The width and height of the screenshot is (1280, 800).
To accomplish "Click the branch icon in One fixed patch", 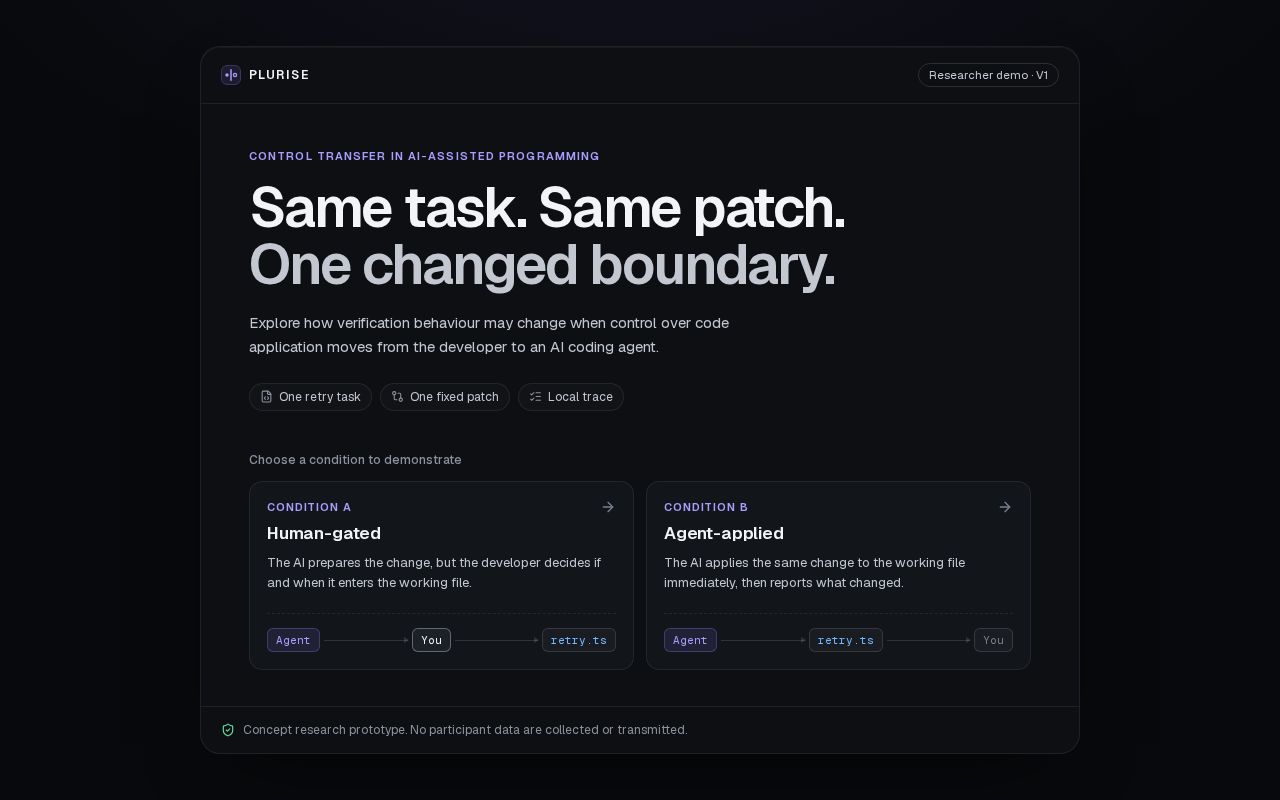I will click(x=397, y=397).
